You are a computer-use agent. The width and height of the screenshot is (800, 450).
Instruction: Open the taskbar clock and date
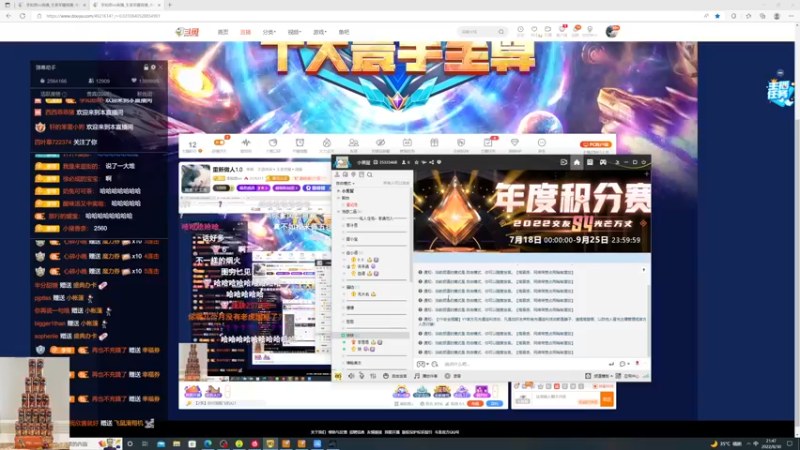click(771, 444)
